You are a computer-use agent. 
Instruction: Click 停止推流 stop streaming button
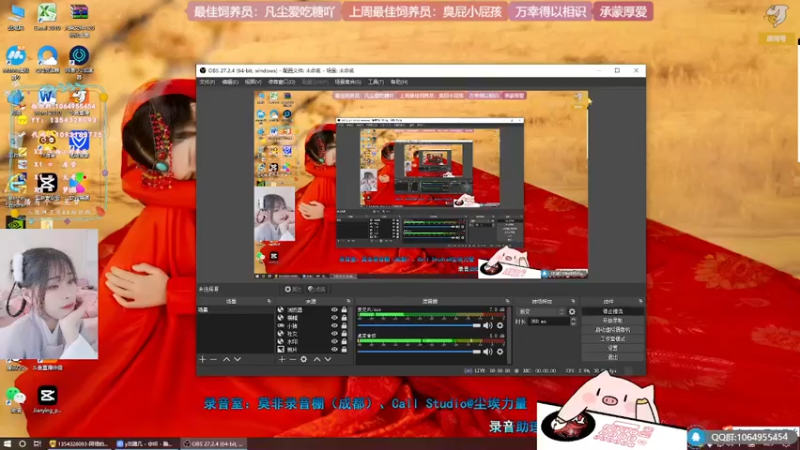pos(612,311)
